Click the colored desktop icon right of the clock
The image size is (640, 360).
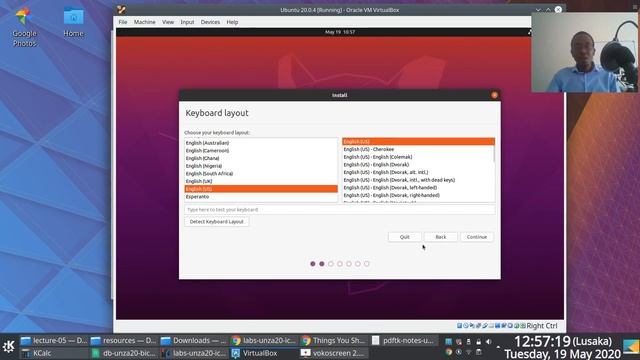coord(631,347)
